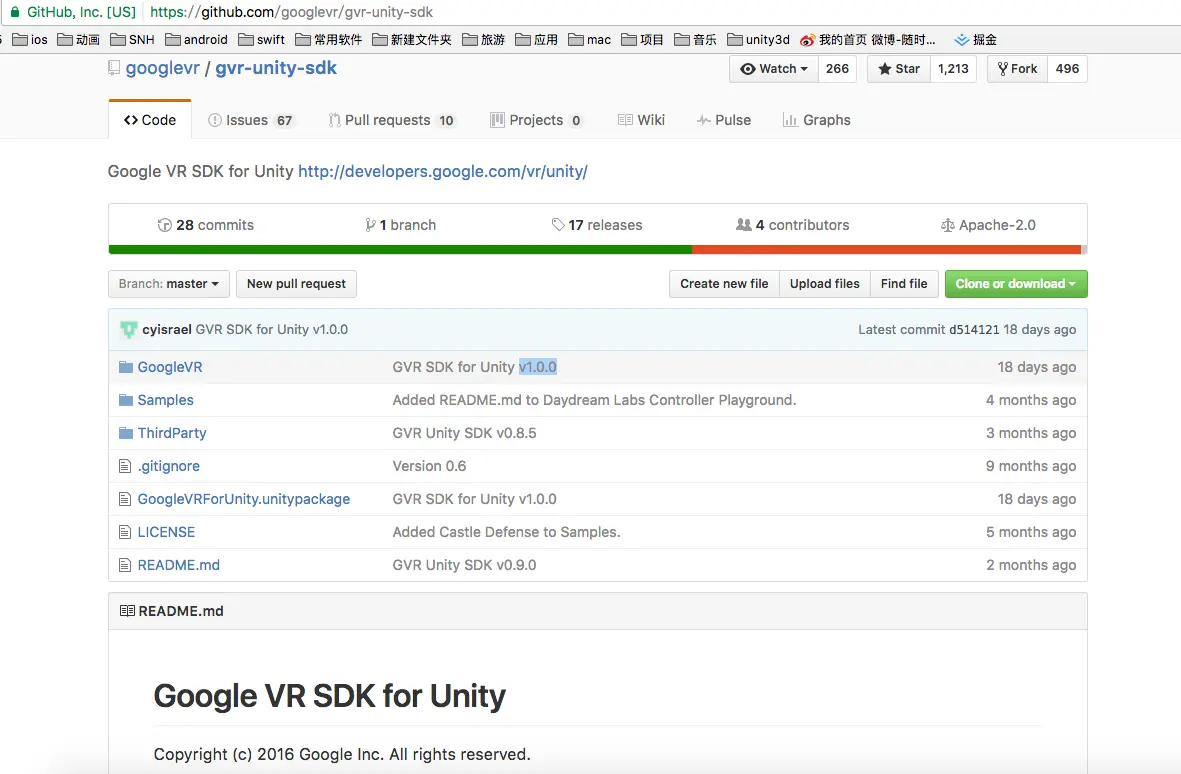The height and width of the screenshot is (774, 1181).
Task: Open the ios bookmarks folder
Action: [x=30, y=39]
